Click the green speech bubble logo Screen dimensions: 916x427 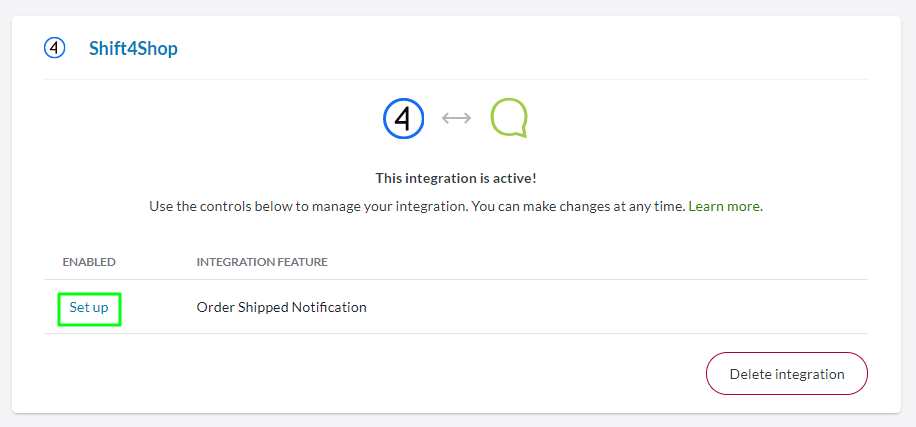click(x=508, y=118)
